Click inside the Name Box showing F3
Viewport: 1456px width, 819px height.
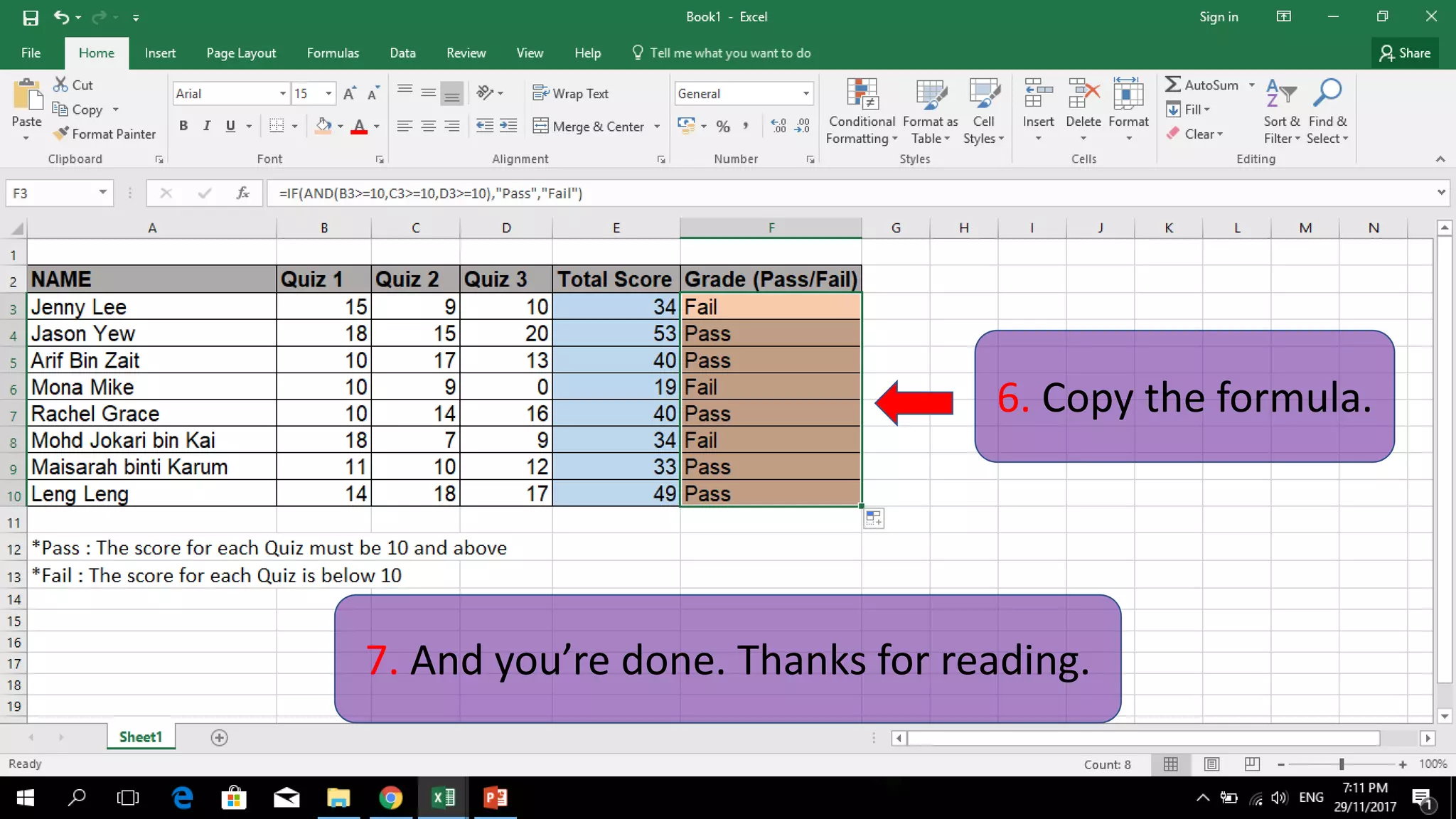tap(50, 193)
